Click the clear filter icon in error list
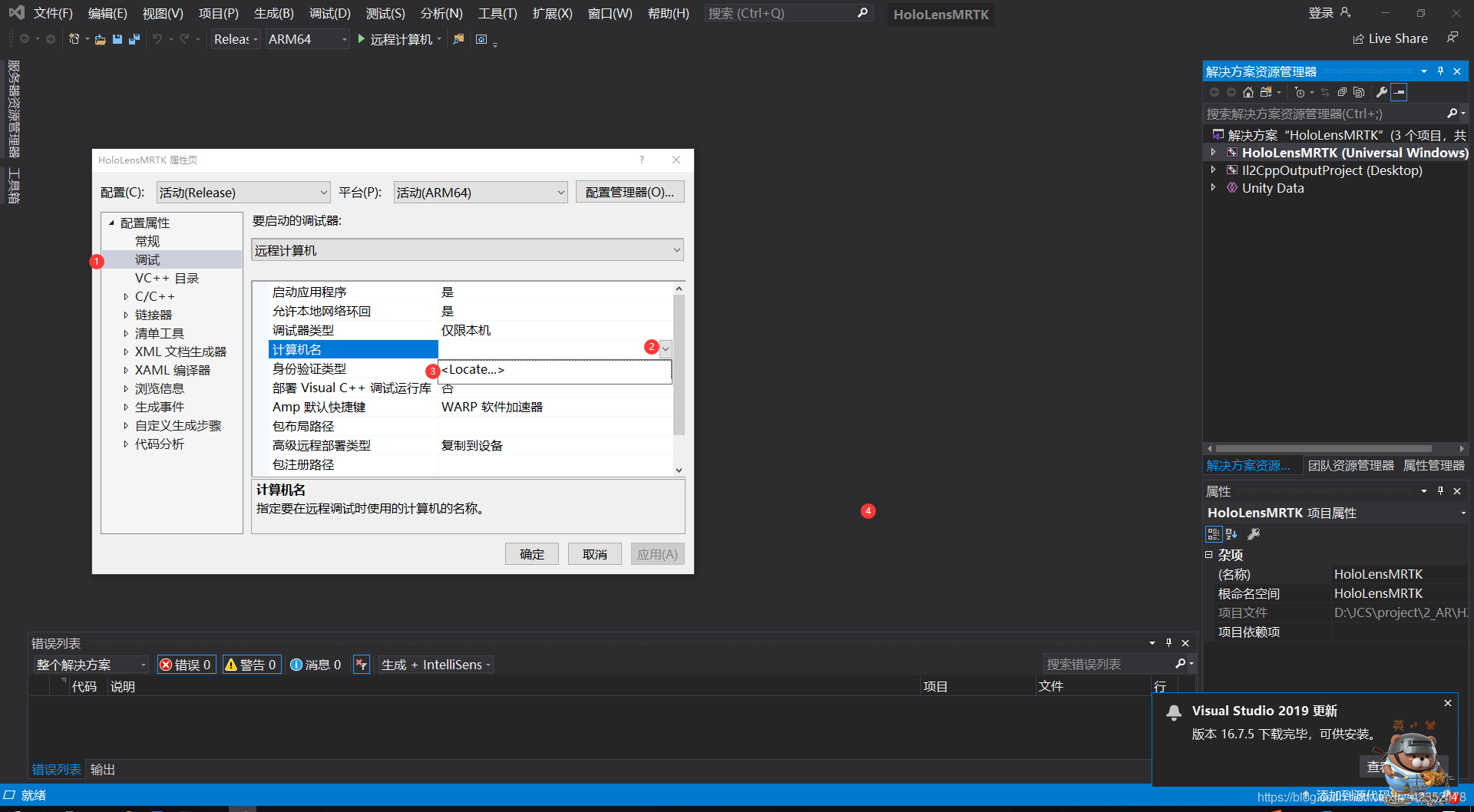 click(362, 665)
